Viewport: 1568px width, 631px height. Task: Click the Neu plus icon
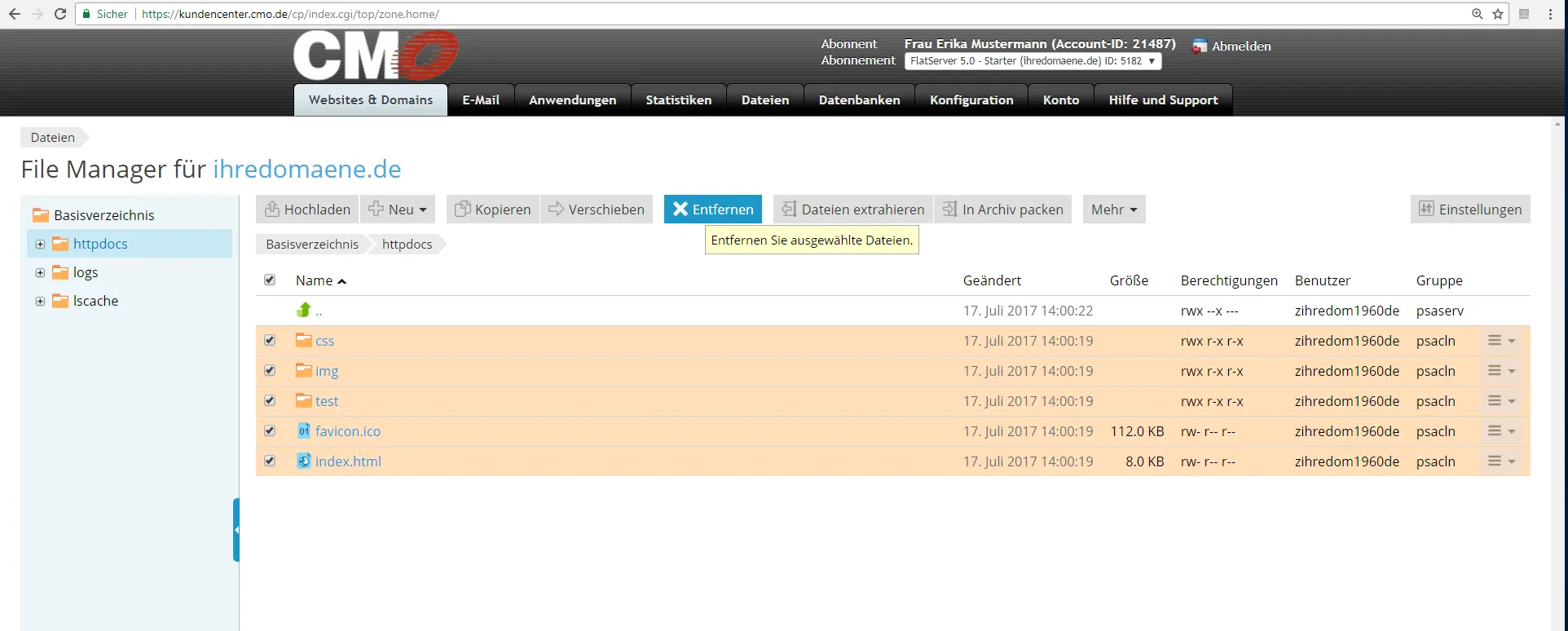point(376,209)
